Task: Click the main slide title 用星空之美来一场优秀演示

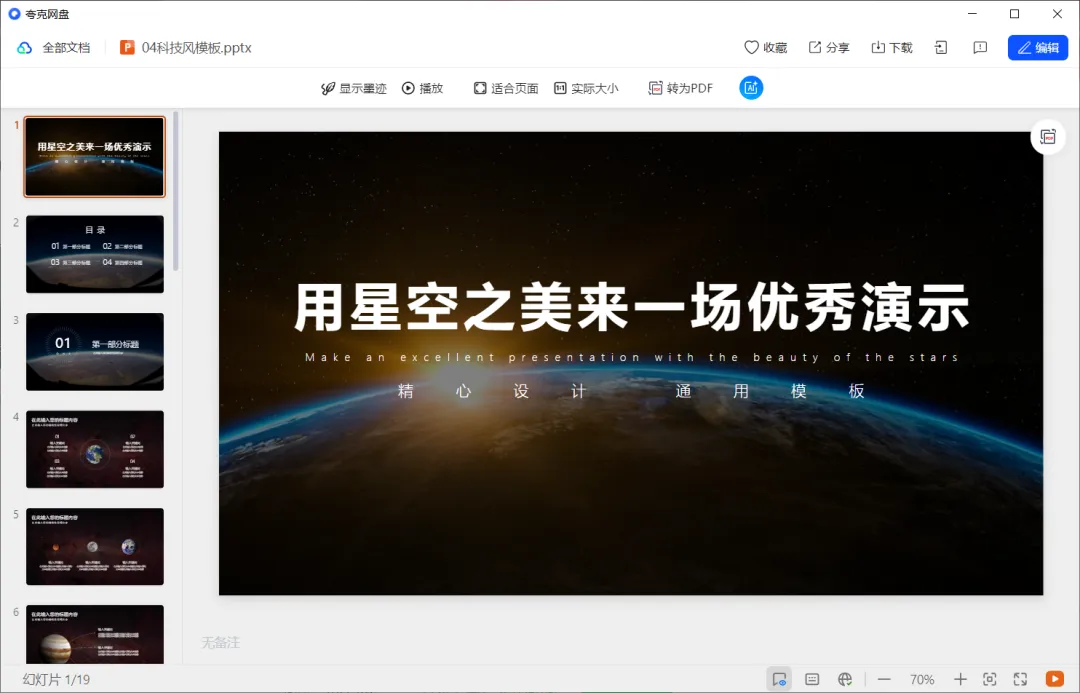Action: (x=632, y=307)
